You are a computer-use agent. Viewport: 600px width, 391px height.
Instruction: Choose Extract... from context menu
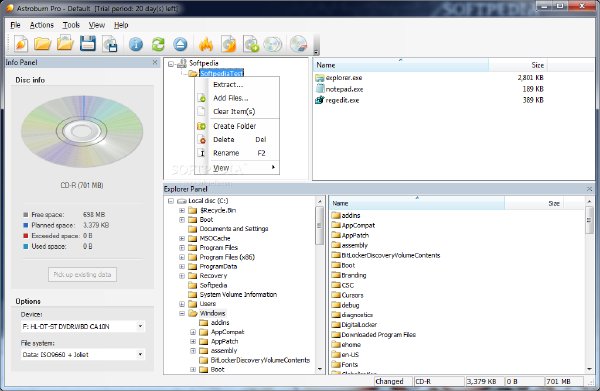237,85
